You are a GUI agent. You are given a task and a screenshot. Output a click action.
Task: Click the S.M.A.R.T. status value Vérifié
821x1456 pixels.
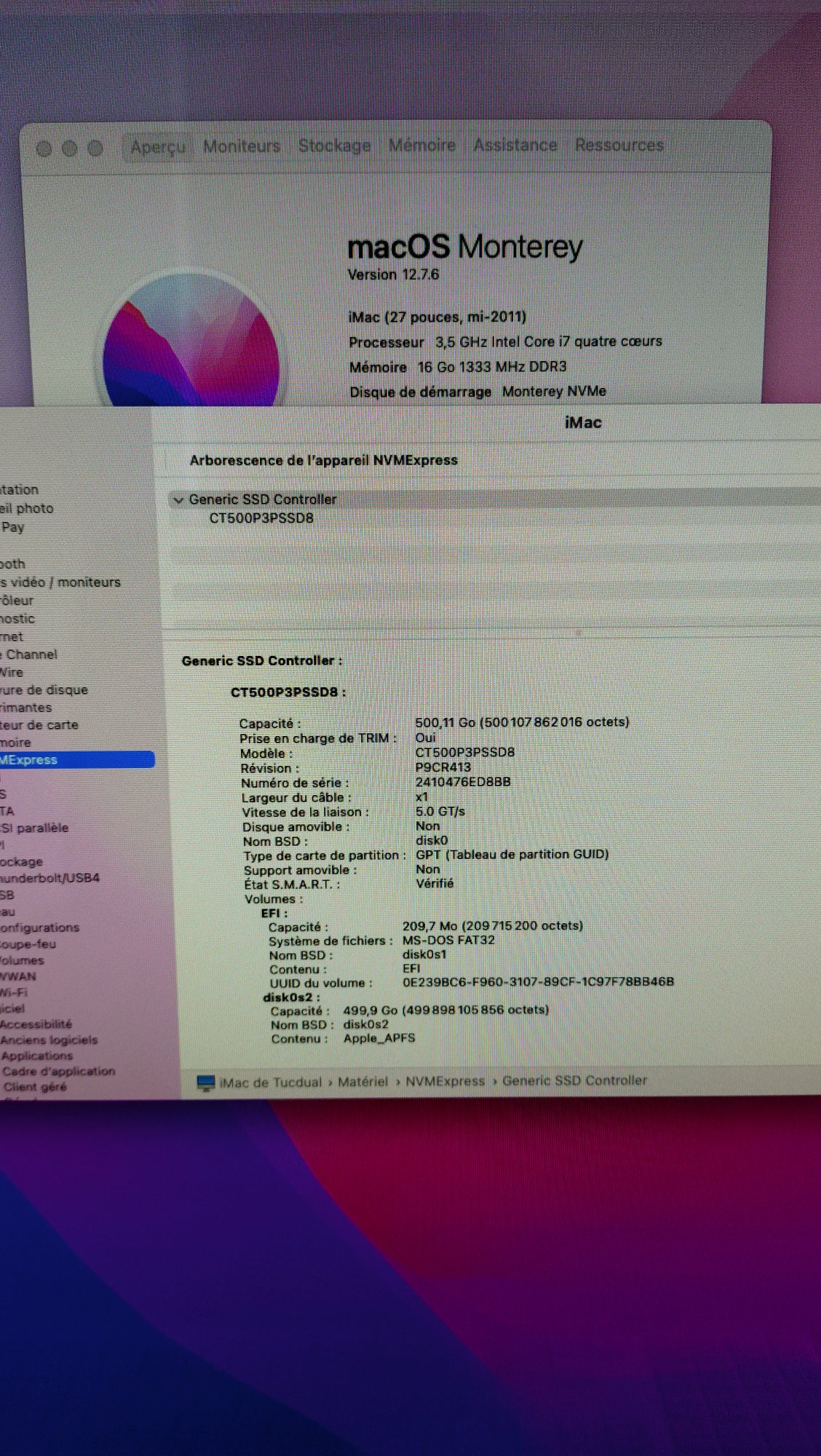click(x=435, y=883)
